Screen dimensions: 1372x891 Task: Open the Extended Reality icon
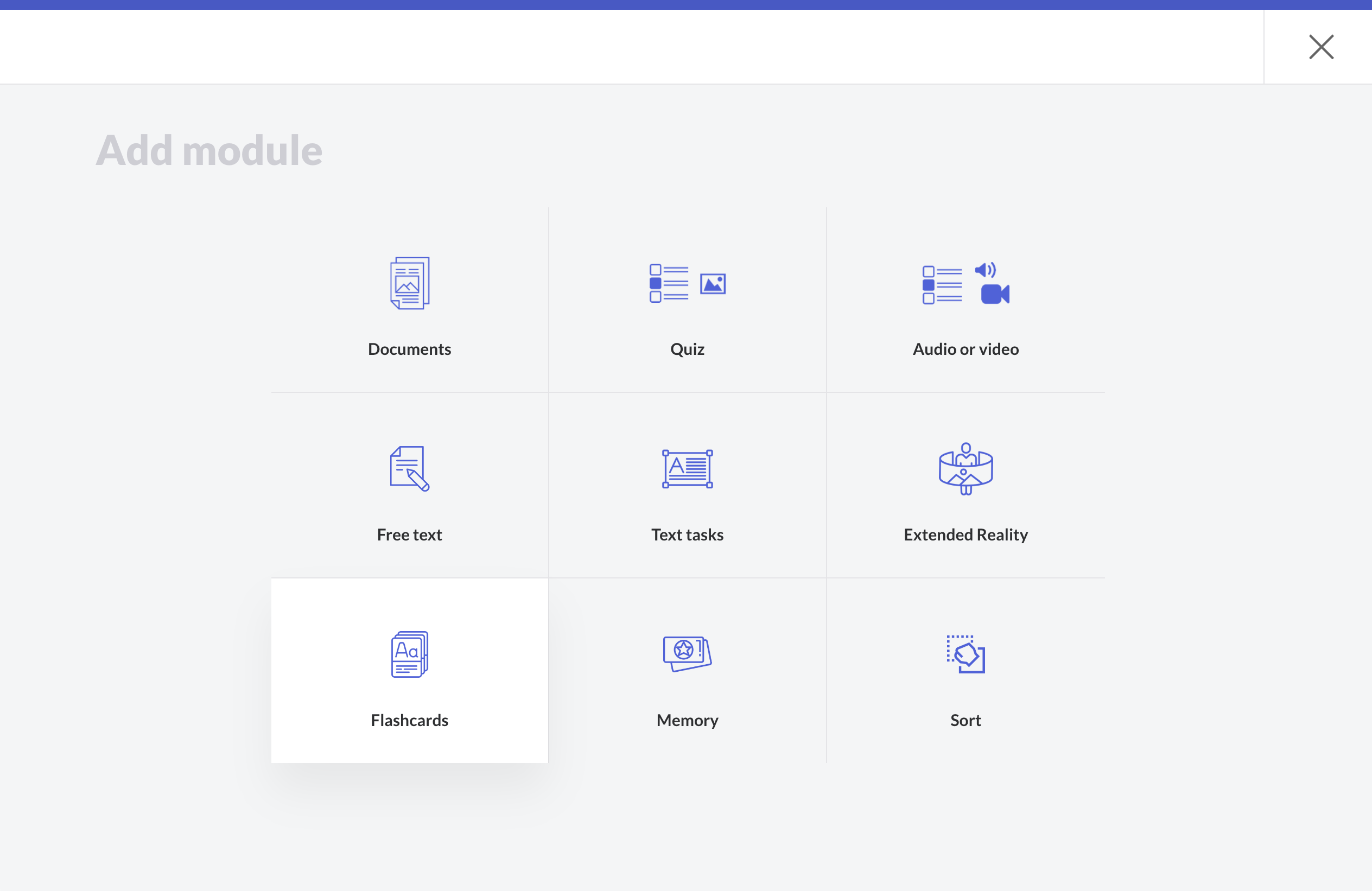pyautogui.click(x=966, y=468)
